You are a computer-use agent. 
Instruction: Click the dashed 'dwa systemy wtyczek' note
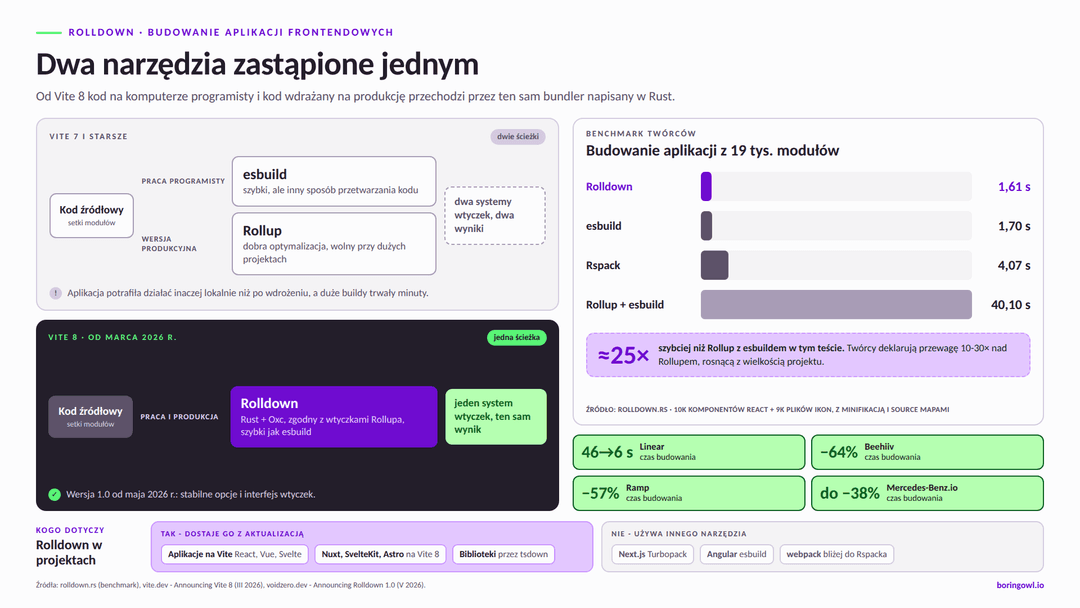coord(495,215)
